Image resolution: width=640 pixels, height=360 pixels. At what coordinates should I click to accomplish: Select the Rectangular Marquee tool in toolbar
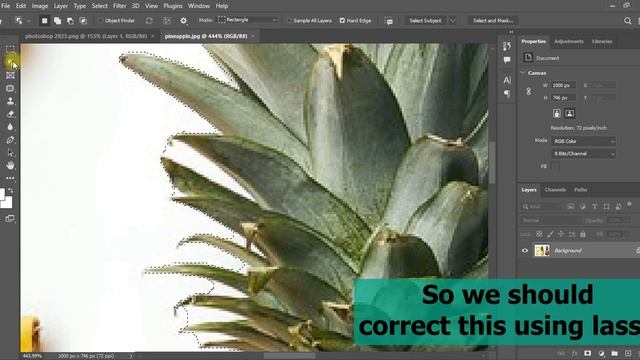tap(10, 50)
